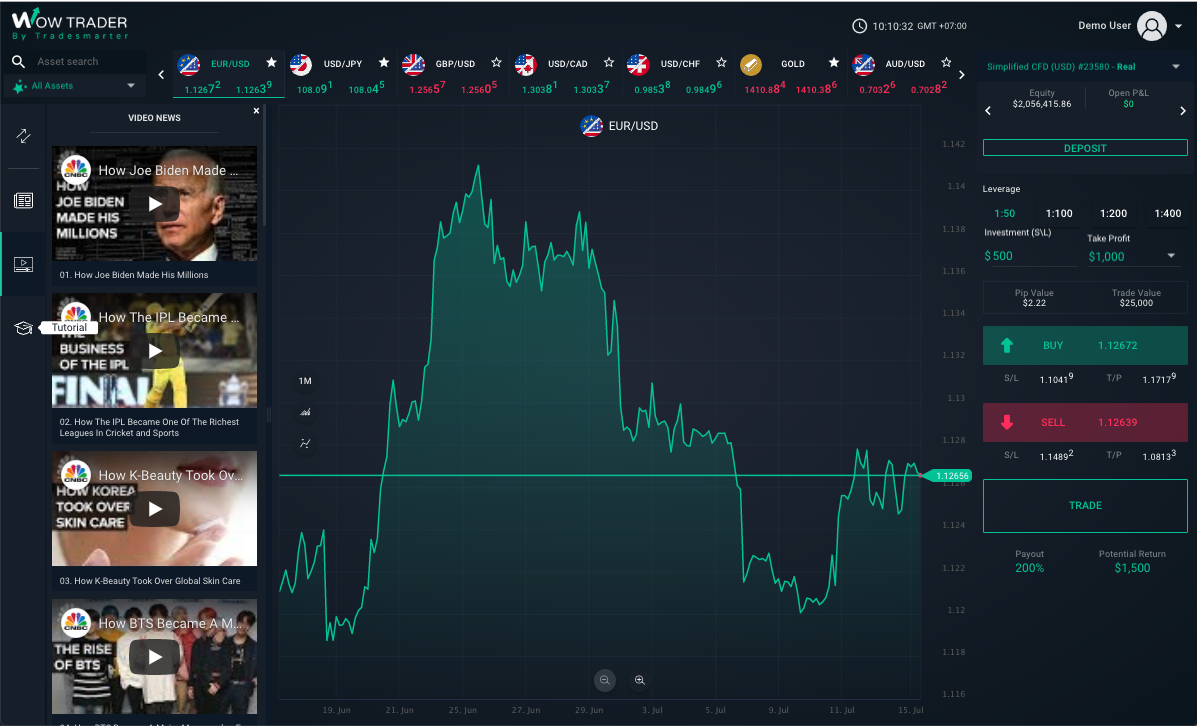Viewport: 1197px width, 726px height.
Task: Click the chart indicators line icon
Action: (x=305, y=444)
